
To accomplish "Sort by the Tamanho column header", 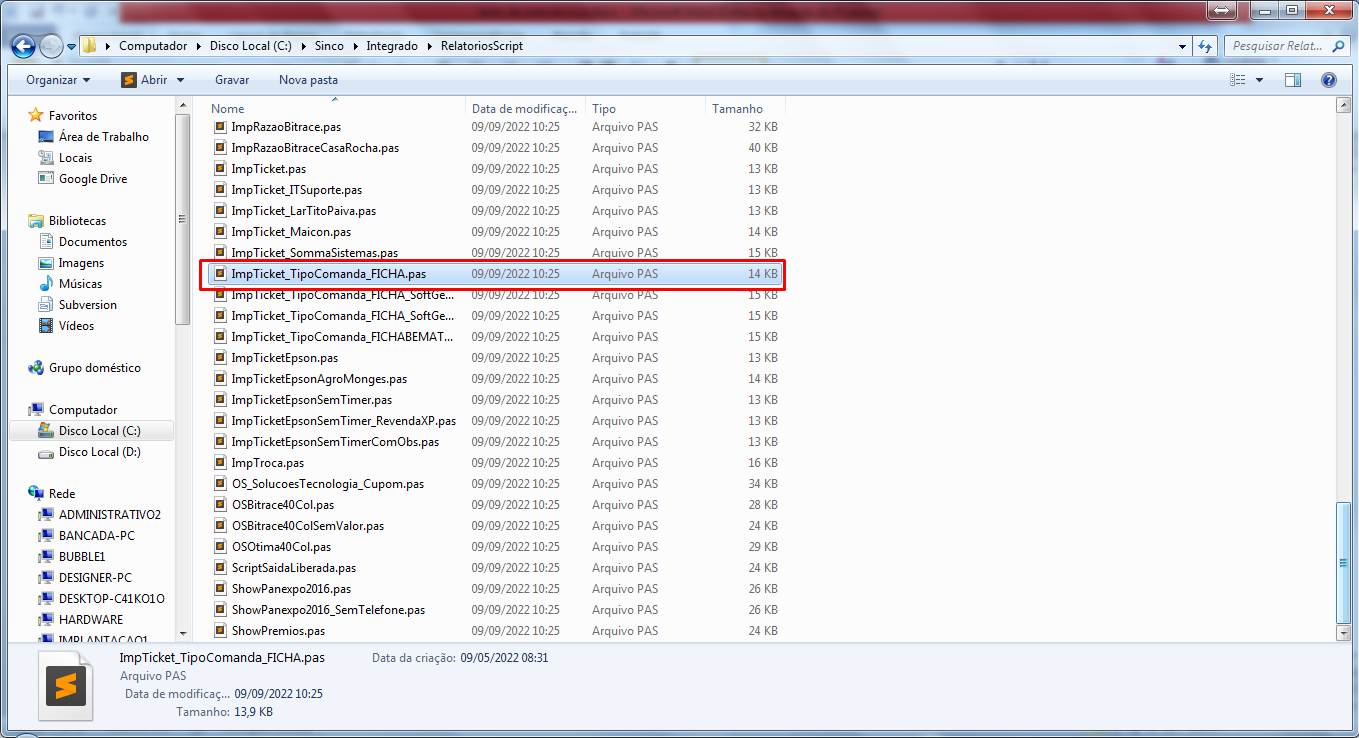I will click(740, 108).
